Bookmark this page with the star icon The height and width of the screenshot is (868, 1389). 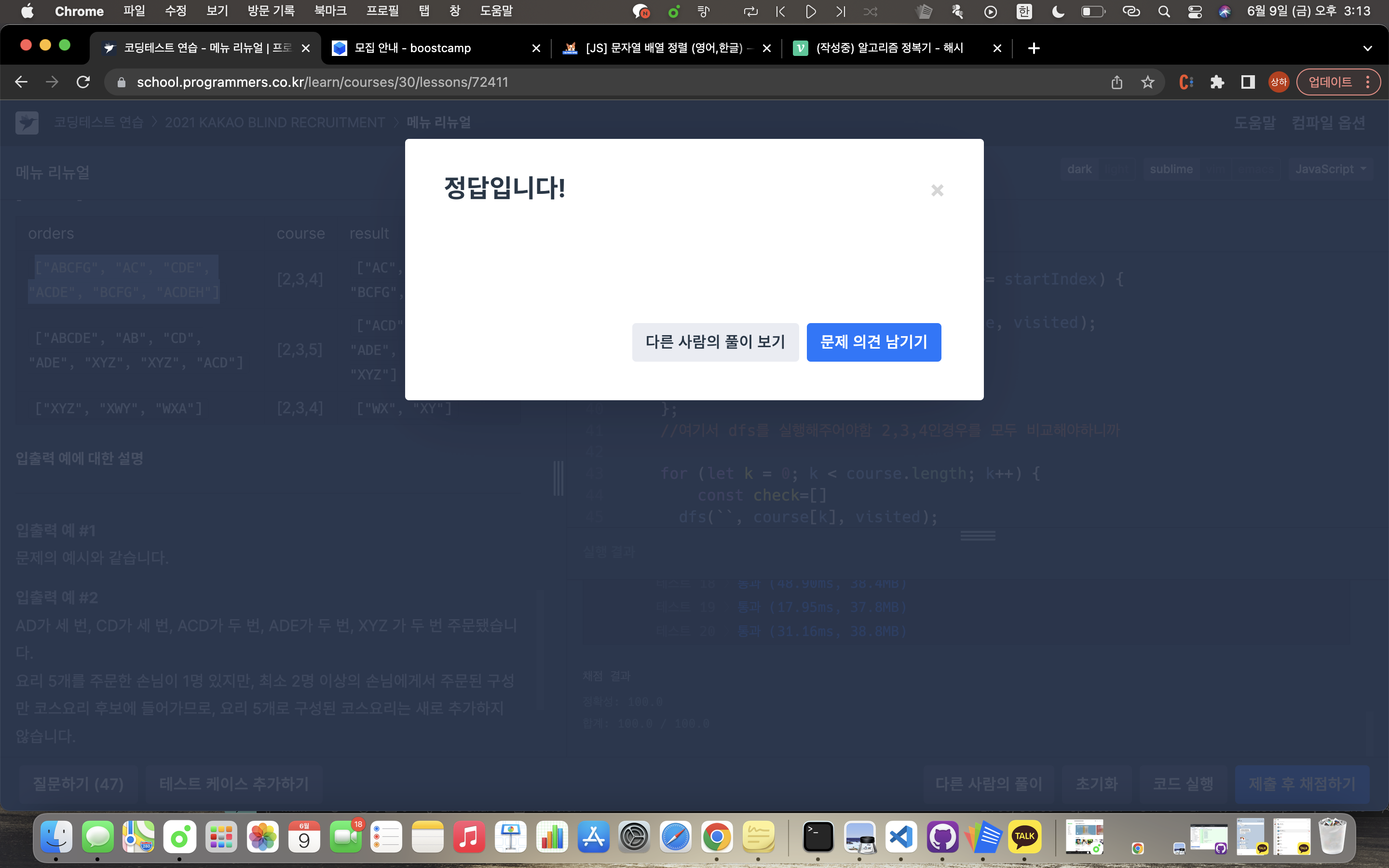click(x=1147, y=82)
